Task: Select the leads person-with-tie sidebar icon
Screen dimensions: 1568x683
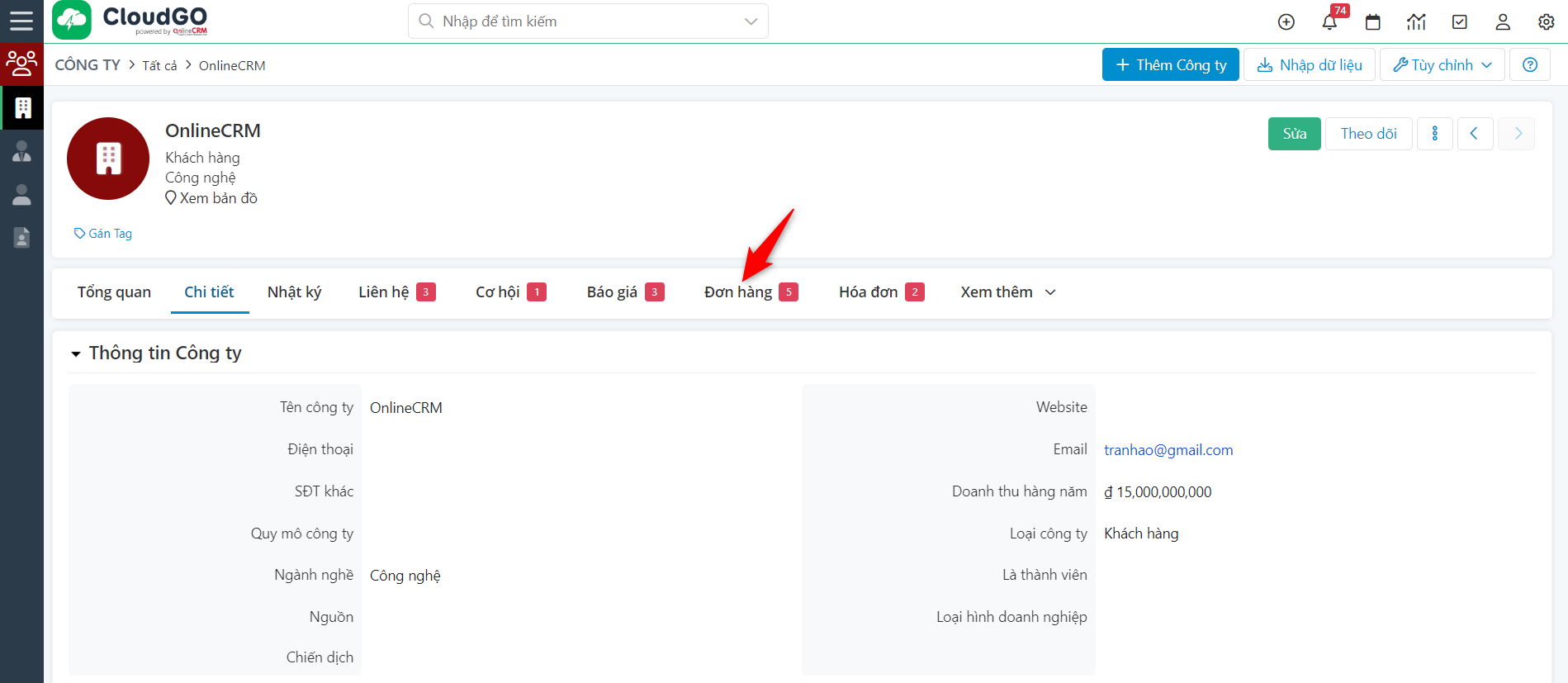Action: pos(22,151)
